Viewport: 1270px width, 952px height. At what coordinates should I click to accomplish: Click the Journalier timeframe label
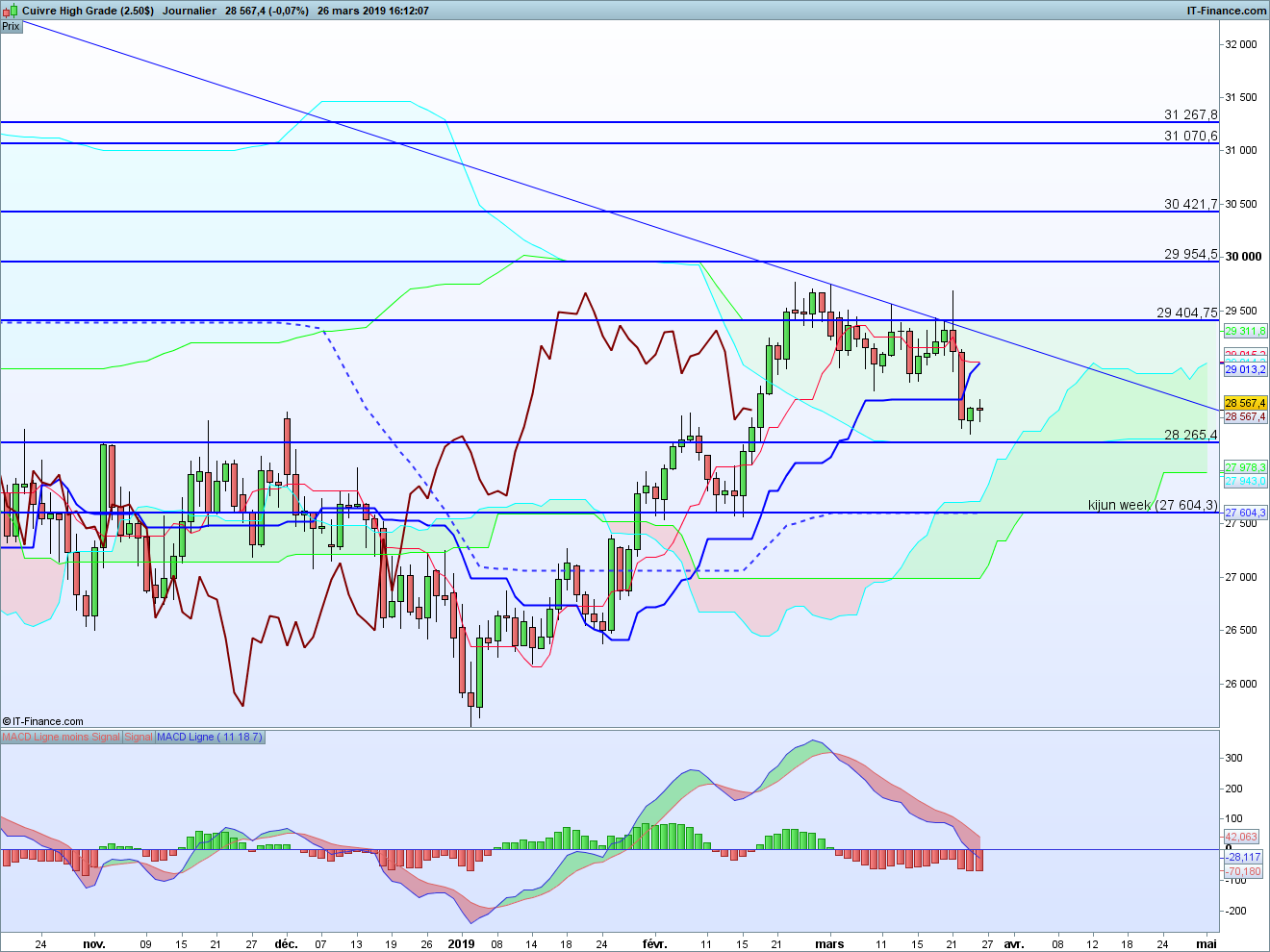190,11
